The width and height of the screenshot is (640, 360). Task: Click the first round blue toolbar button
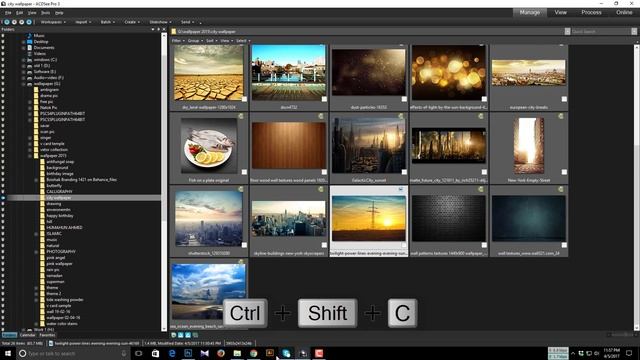[7, 22]
